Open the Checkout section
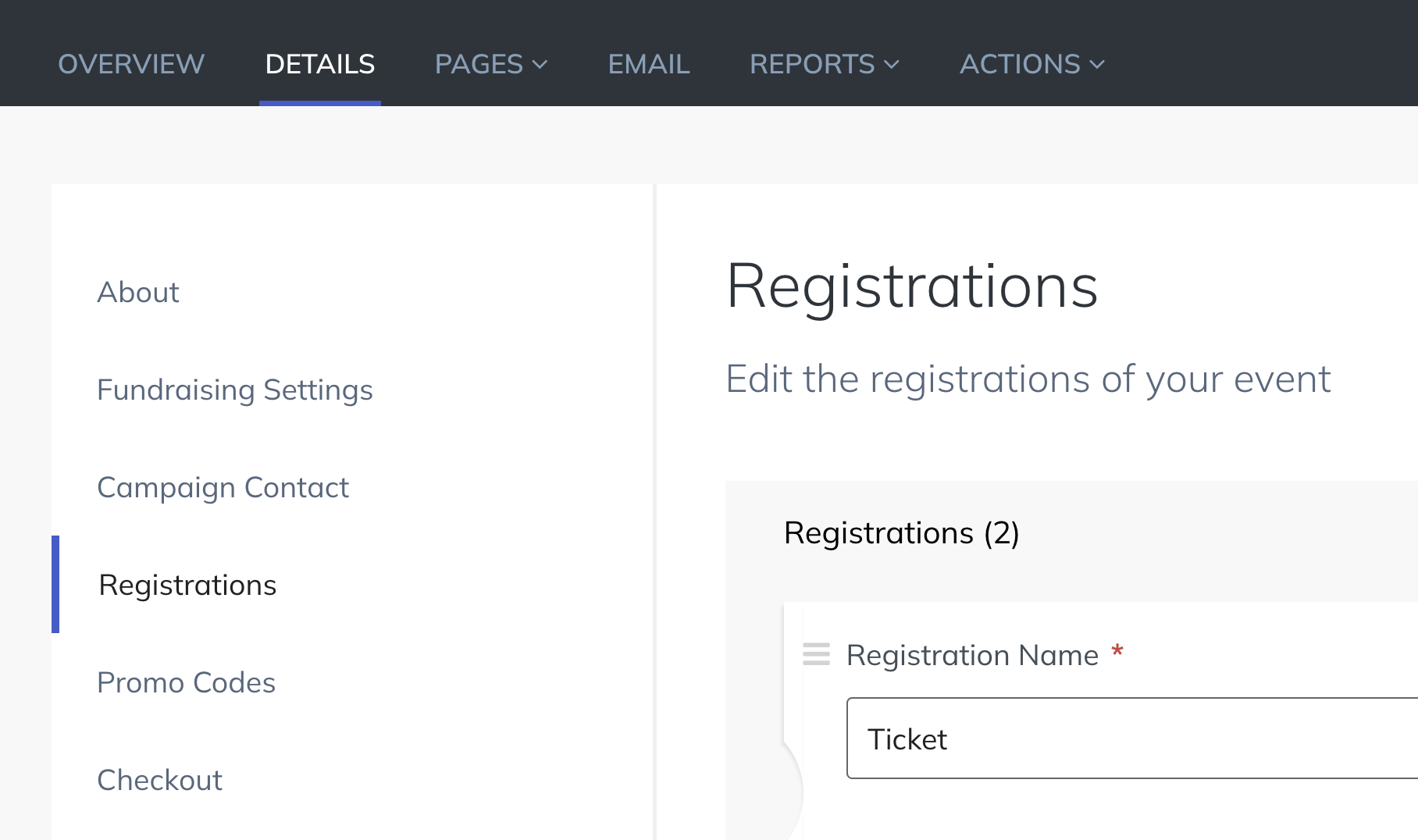The image size is (1418, 840). pyautogui.click(x=159, y=780)
